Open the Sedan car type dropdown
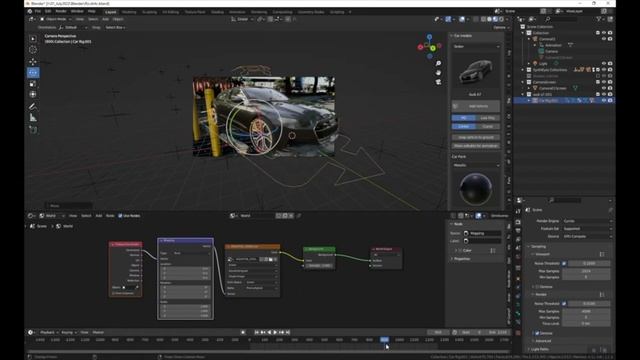The image size is (640, 360). (476, 47)
